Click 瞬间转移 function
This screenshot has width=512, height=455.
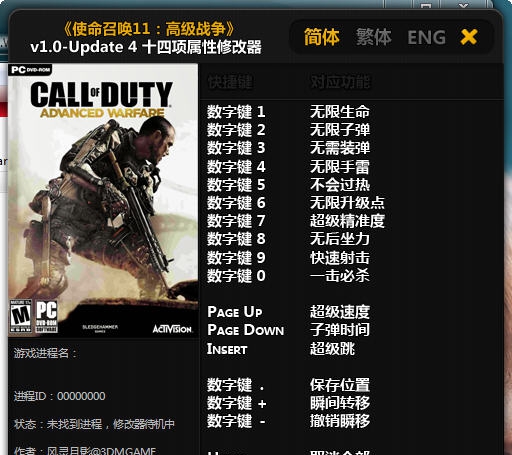coord(340,403)
